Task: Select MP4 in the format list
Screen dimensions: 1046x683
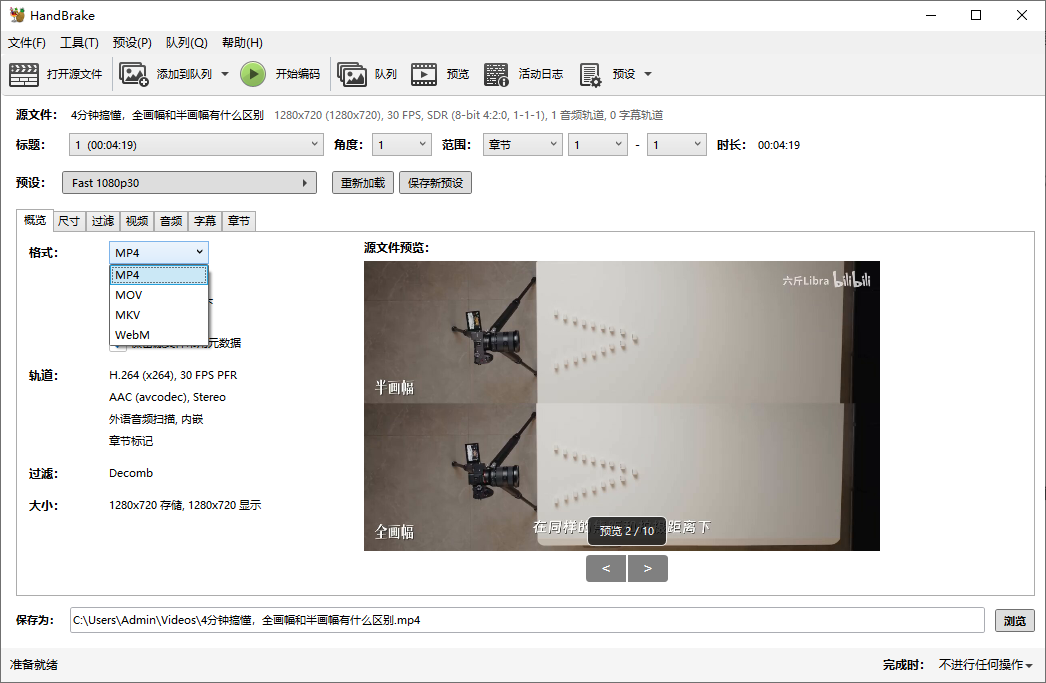Action: click(x=159, y=275)
